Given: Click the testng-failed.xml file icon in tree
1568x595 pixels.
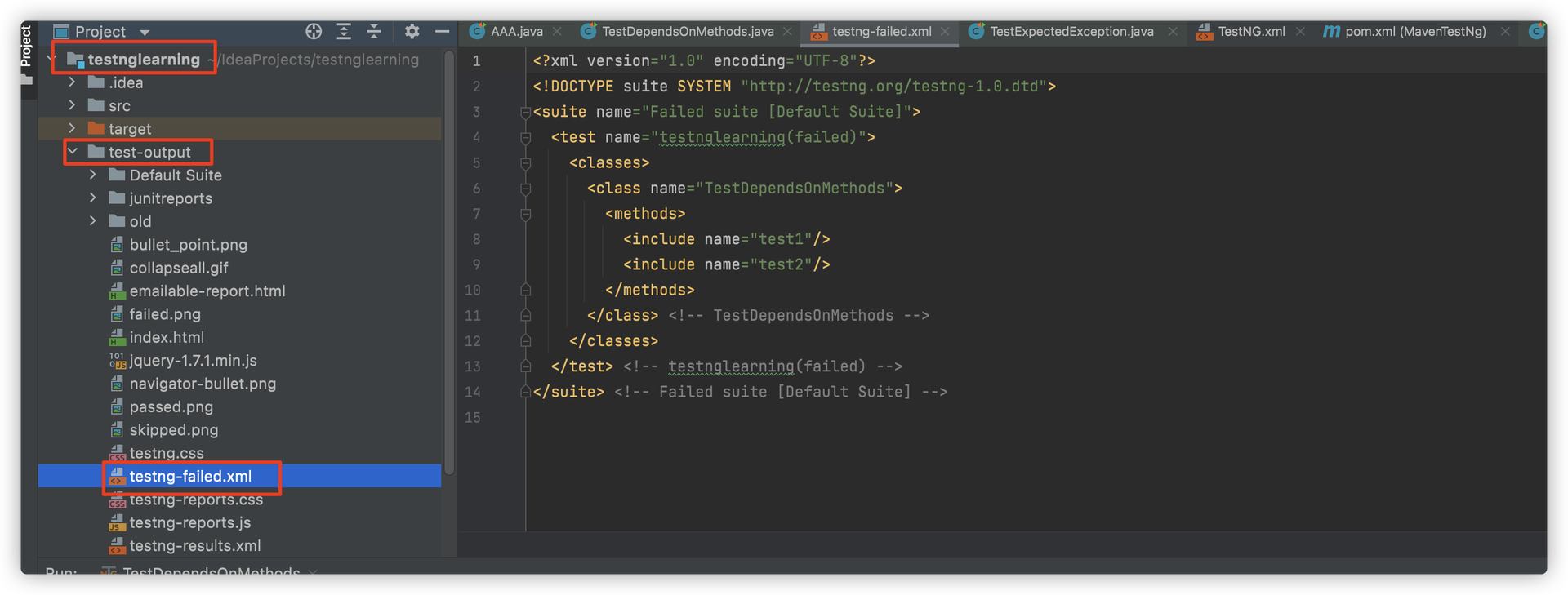Looking at the screenshot, I should (117, 476).
